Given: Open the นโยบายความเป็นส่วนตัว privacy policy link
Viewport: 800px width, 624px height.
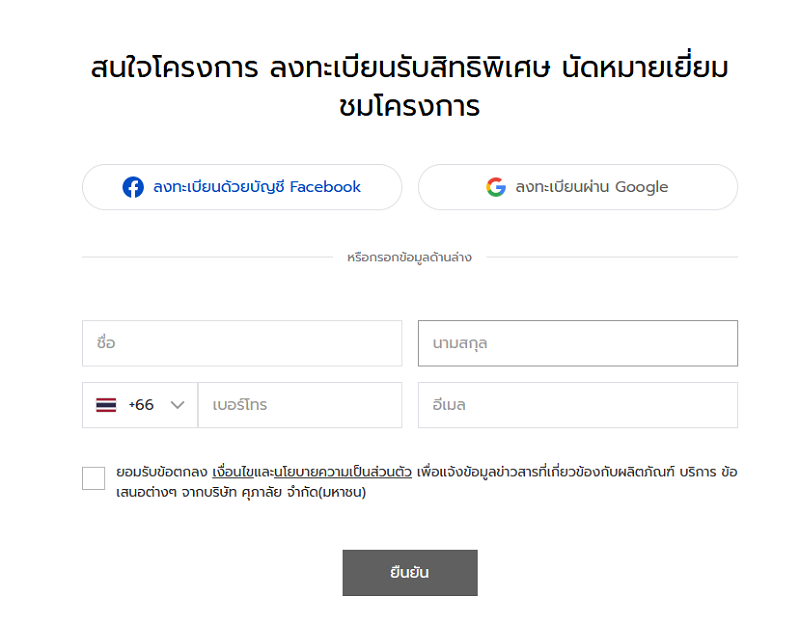Looking at the screenshot, I should point(343,472).
